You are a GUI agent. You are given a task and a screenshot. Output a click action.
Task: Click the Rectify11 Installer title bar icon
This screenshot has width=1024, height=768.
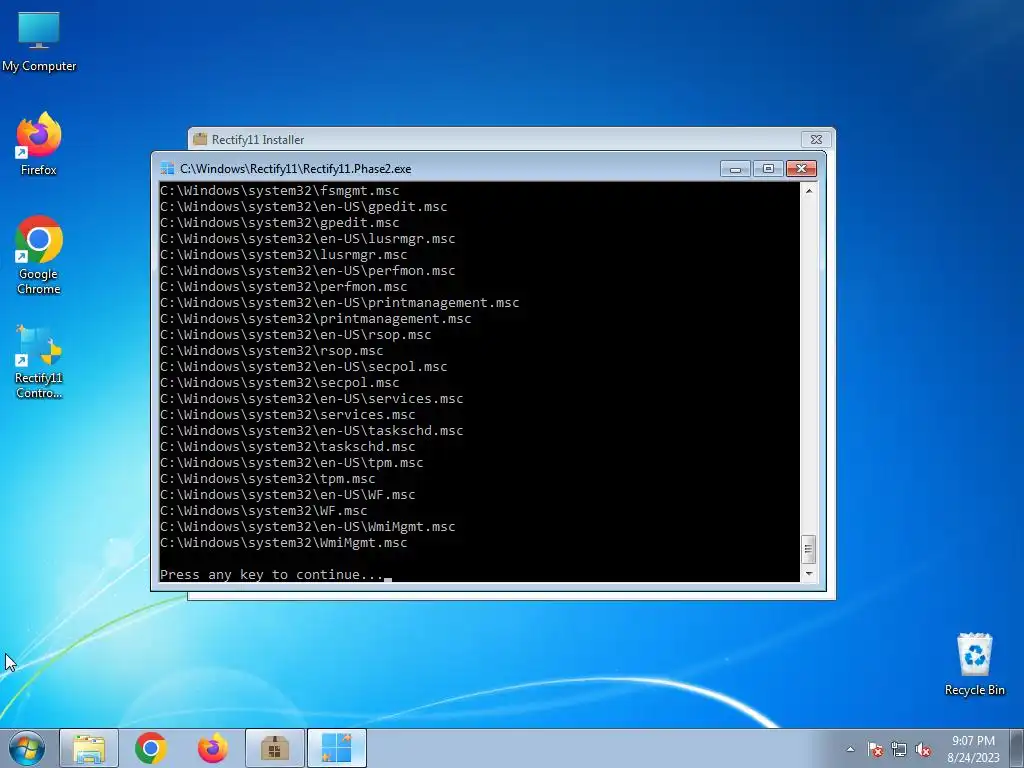pos(200,139)
